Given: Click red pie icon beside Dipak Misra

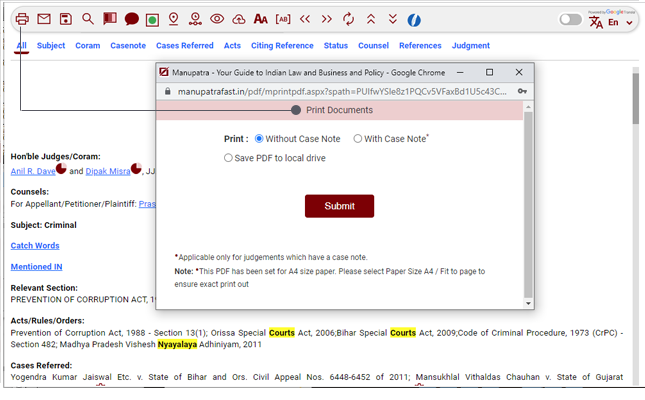Looking at the screenshot, I should 136,168.
